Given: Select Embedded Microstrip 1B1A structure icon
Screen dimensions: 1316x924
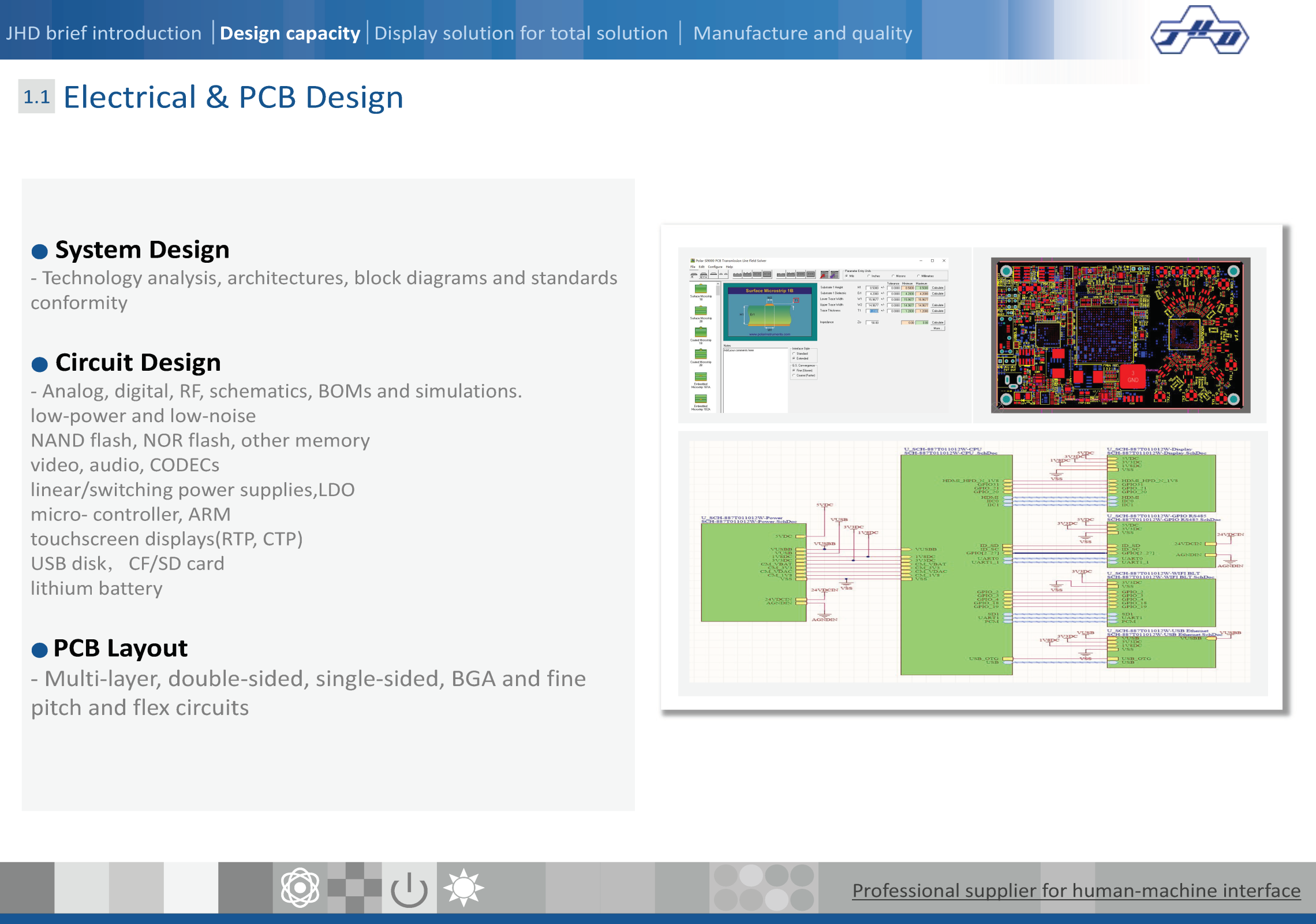Looking at the screenshot, I should 701,377.
